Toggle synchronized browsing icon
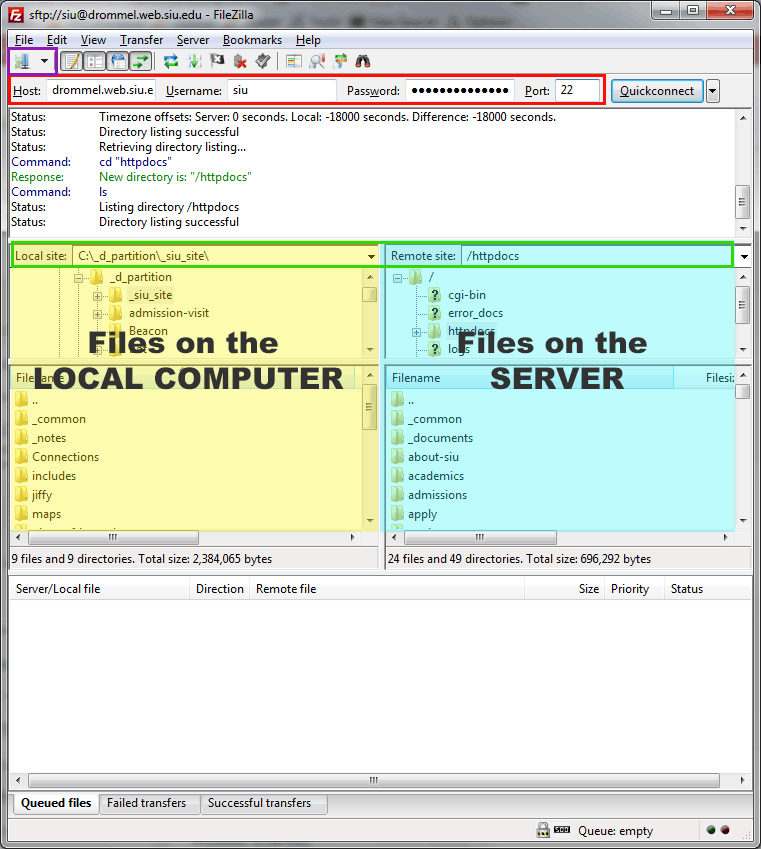The height and width of the screenshot is (849, 761). click(x=340, y=61)
